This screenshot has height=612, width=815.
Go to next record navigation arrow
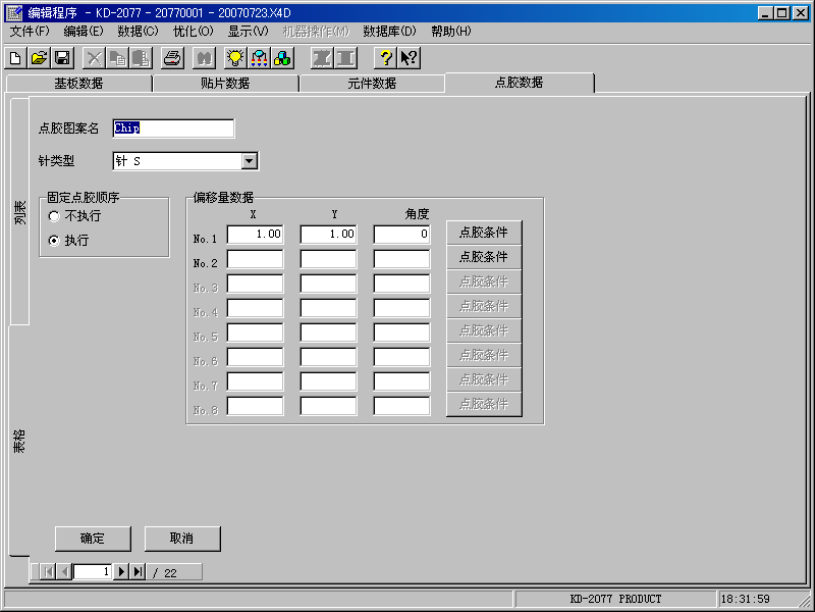(121, 572)
